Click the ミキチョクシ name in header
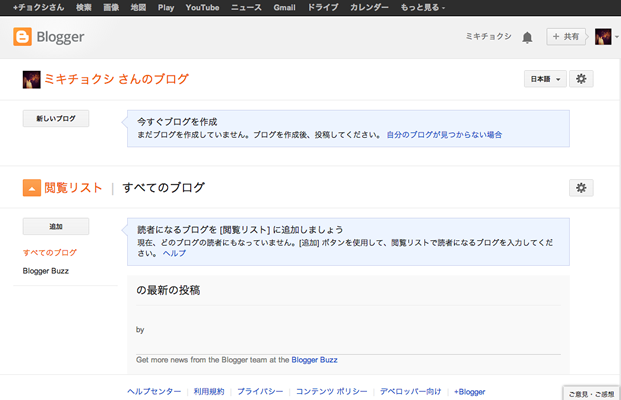This screenshot has height=400, width=621. click(488, 36)
